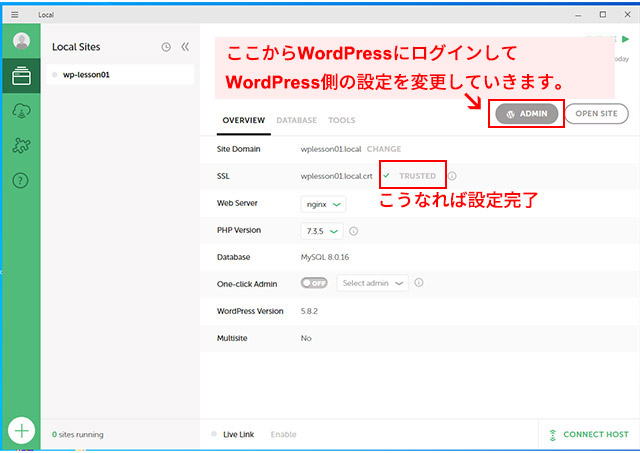
Task: Open the SSL info icon
Action: [452, 176]
